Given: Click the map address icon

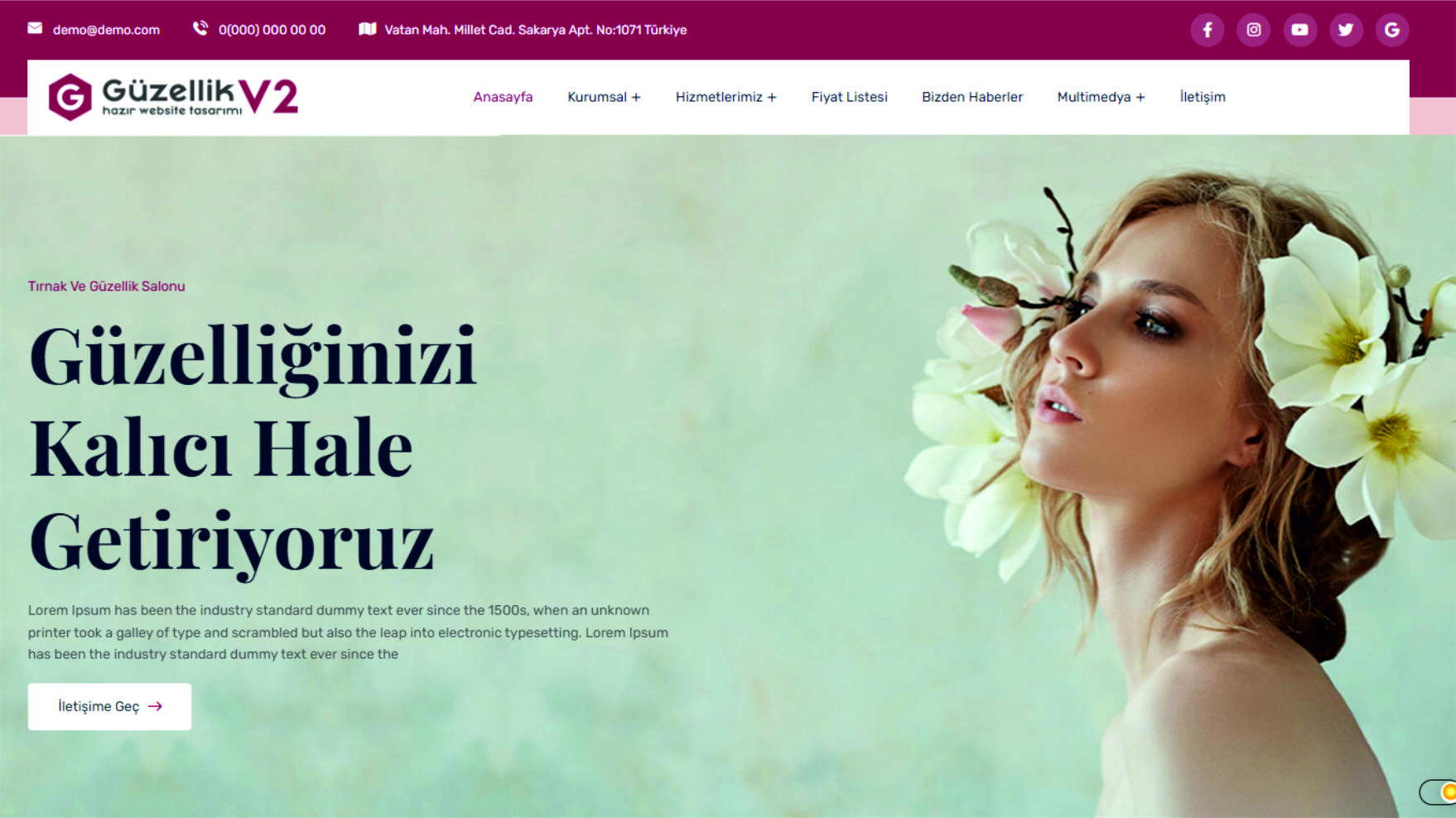Looking at the screenshot, I should (367, 28).
